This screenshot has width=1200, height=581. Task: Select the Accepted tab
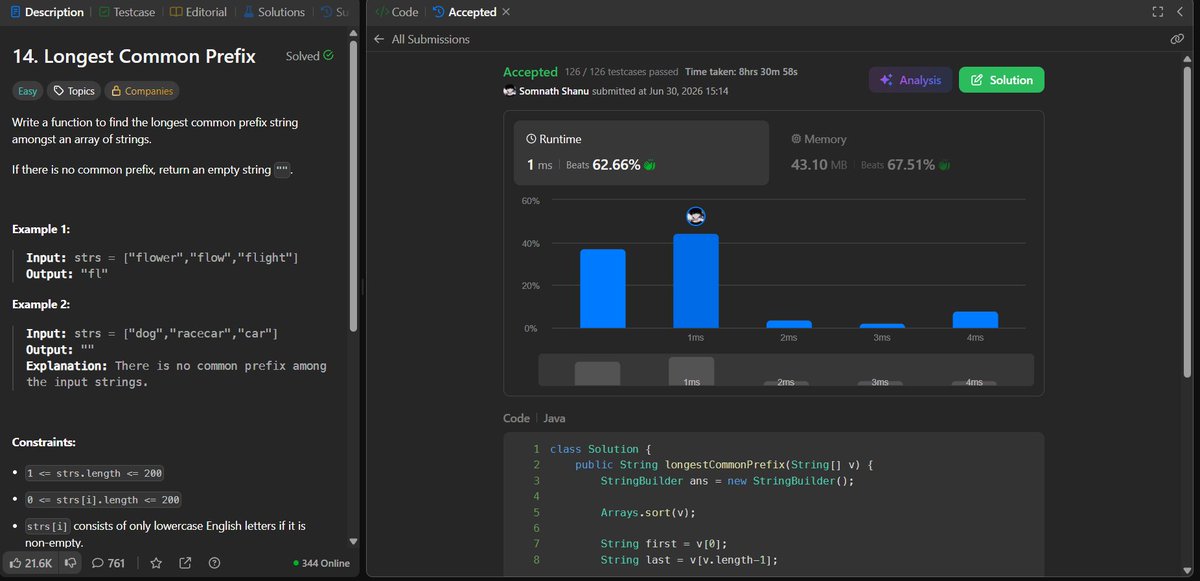[464, 12]
